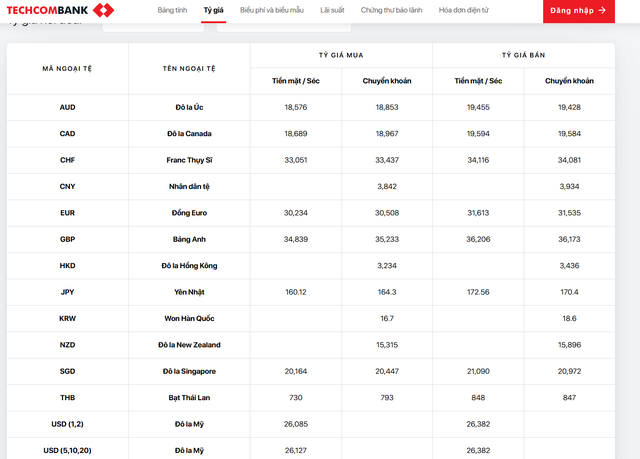Click AUD cash sell rate 19,455
The height and width of the screenshot is (459, 640).
[478, 107]
